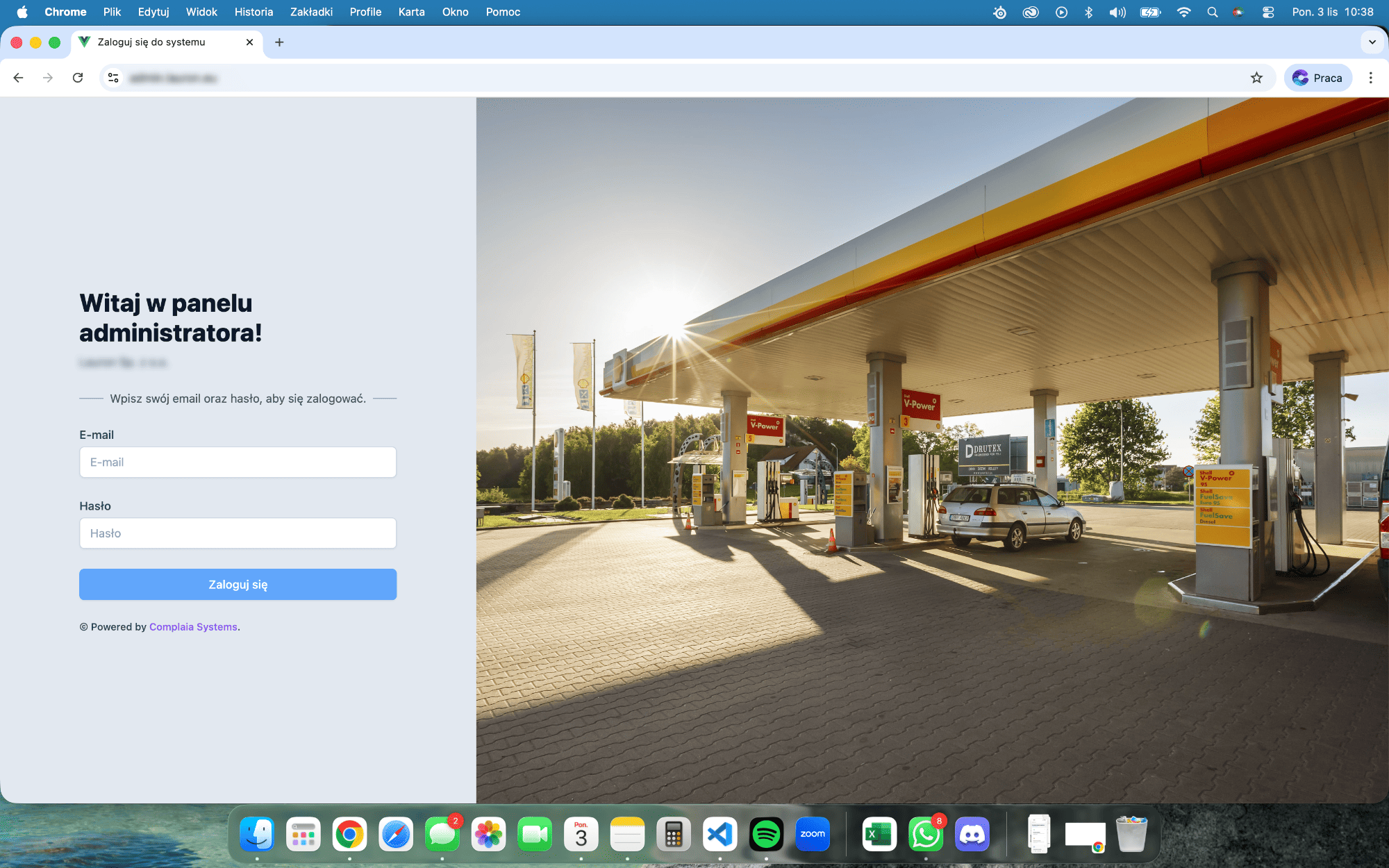The width and height of the screenshot is (1389, 868).
Task: Go back to previous page
Action: click(x=19, y=78)
